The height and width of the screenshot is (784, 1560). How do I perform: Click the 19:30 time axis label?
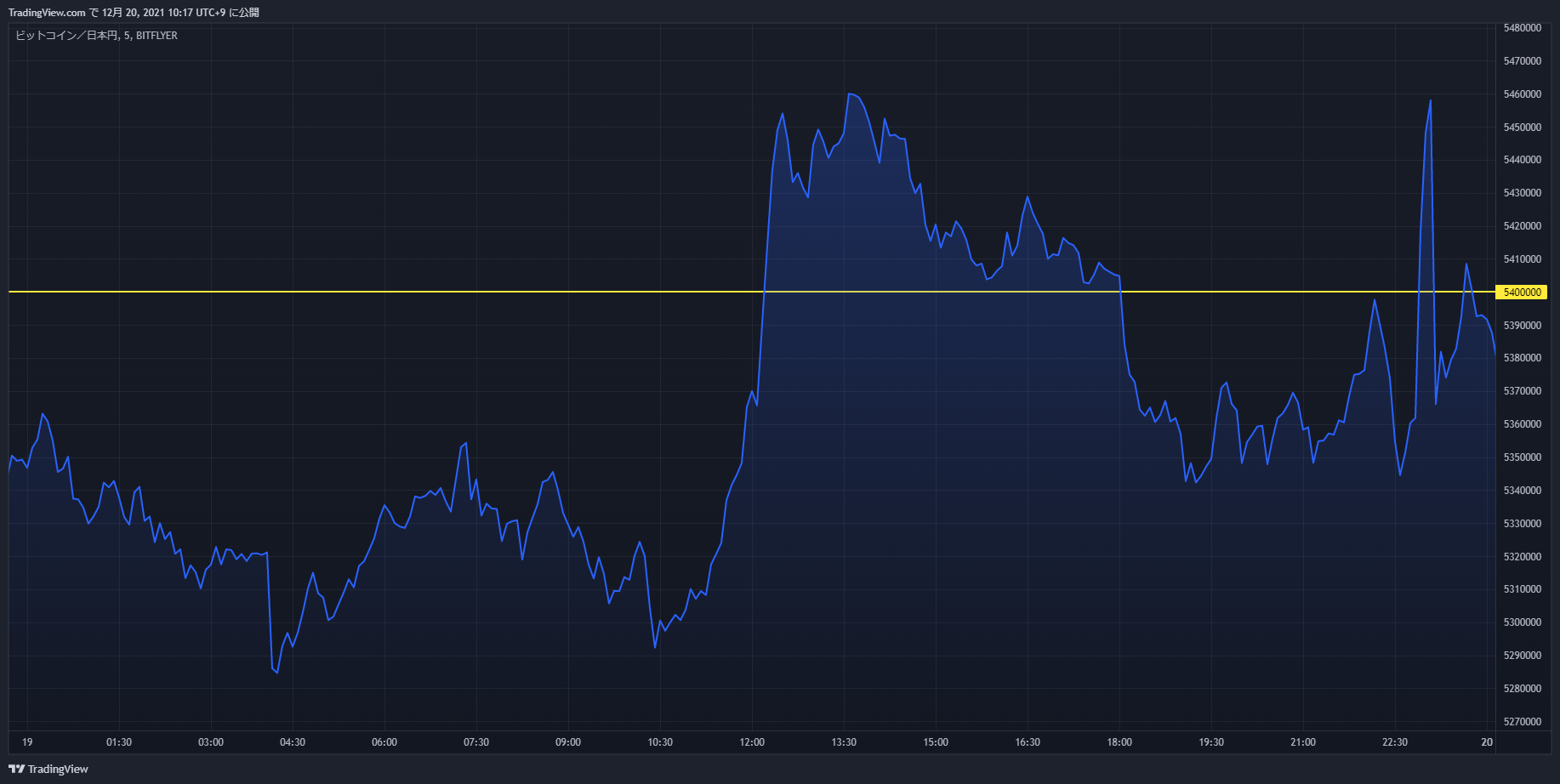pos(1211,742)
